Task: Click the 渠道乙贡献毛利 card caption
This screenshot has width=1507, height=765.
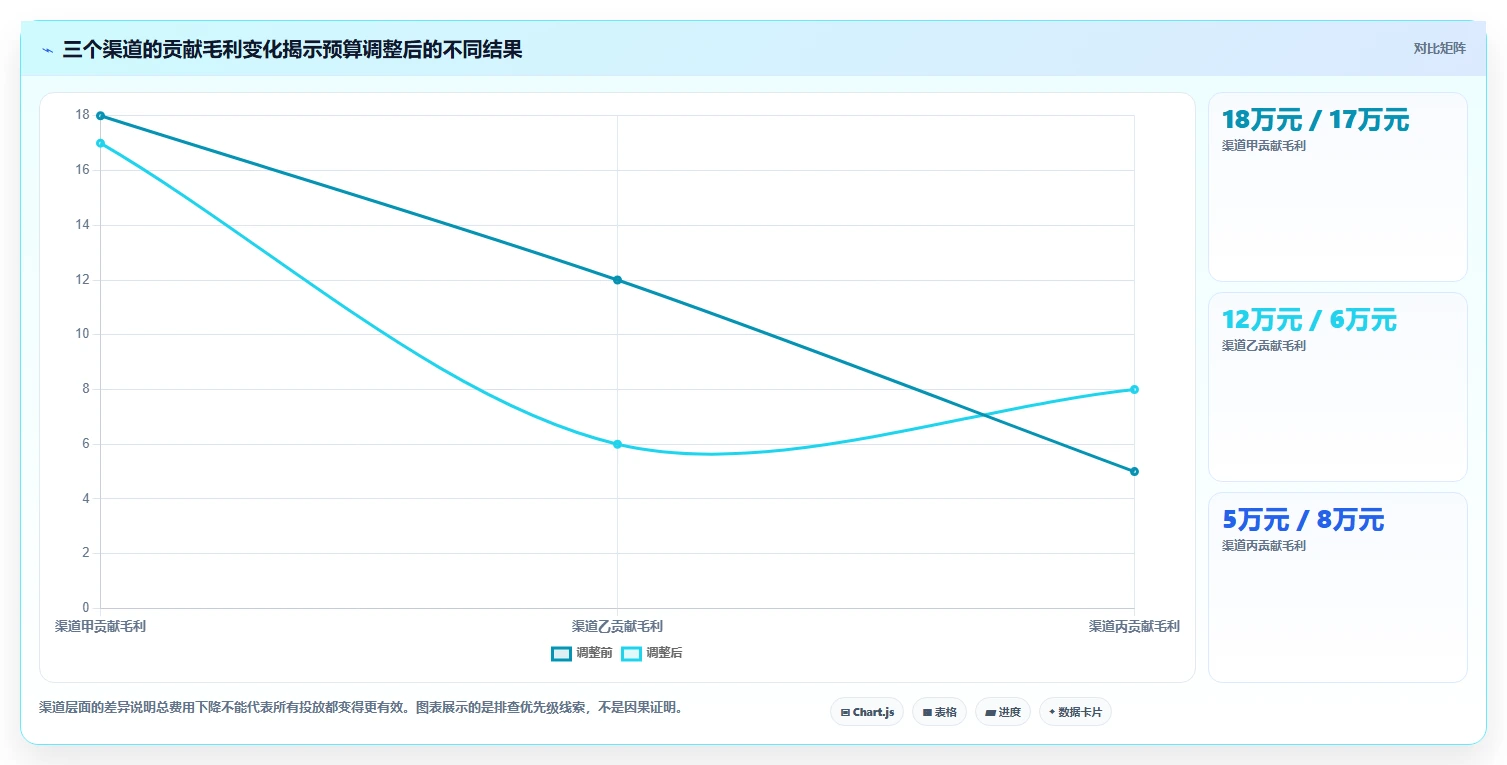Action: [x=1264, y=346]
